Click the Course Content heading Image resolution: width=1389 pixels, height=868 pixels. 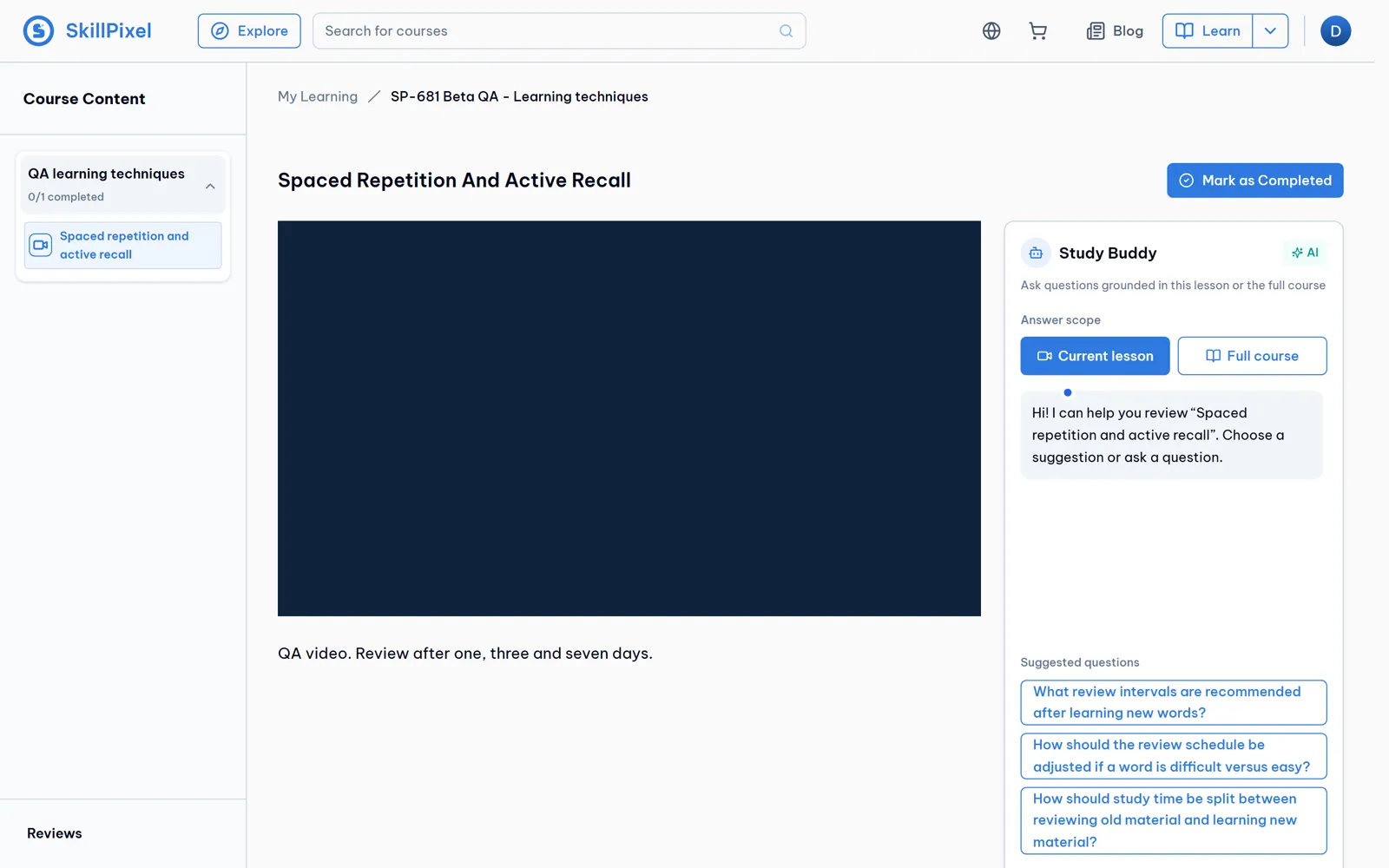(84, 99)
